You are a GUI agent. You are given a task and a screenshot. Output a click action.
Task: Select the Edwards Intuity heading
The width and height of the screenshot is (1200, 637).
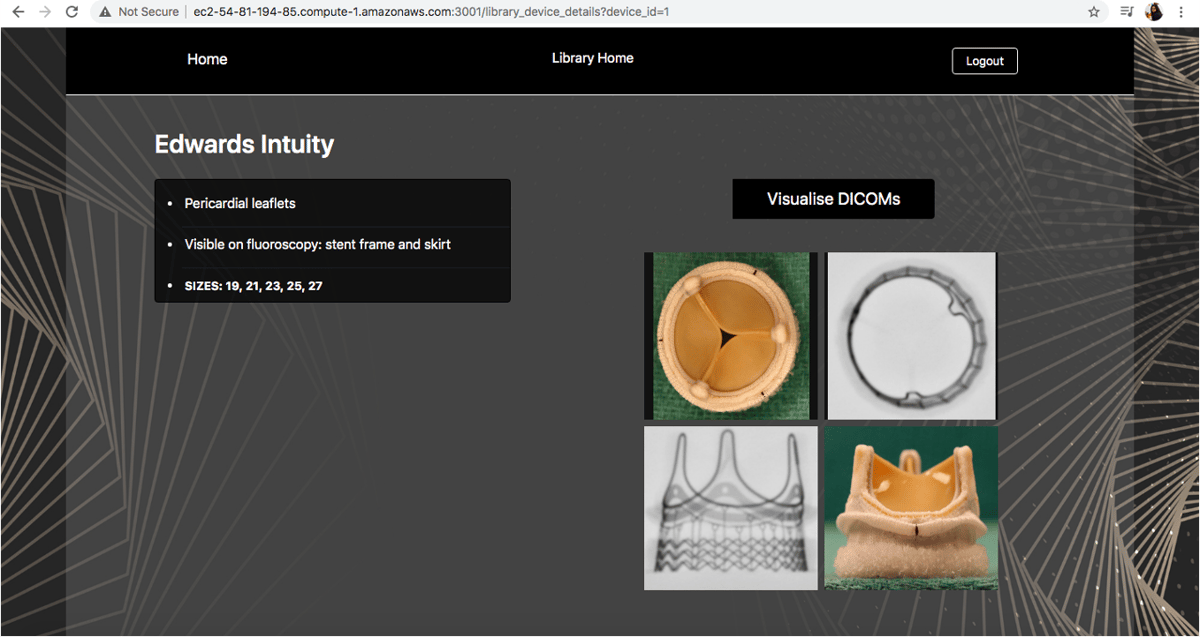[244, 144]
